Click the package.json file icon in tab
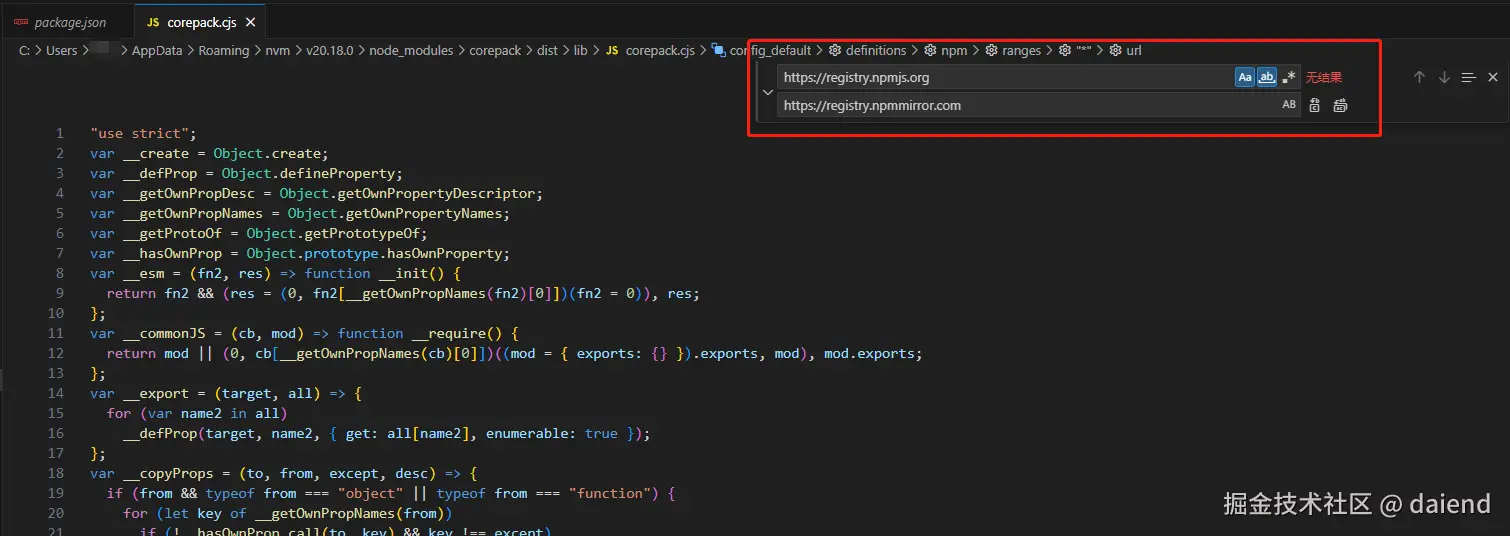 (x=21, y=22)
